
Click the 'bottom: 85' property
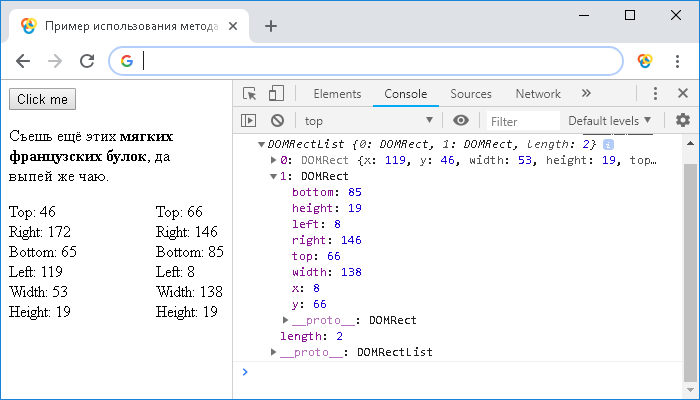(x=327, y=192)
